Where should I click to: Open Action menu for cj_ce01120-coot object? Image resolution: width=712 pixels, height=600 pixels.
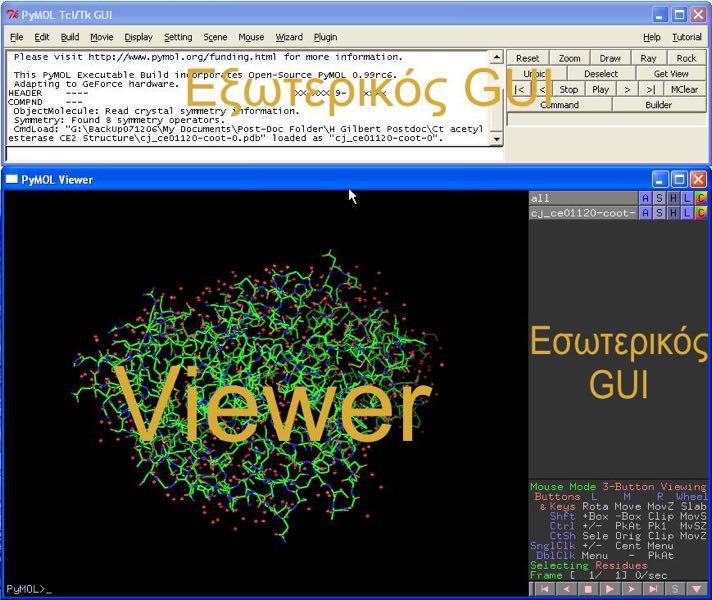tap(645, 213)
